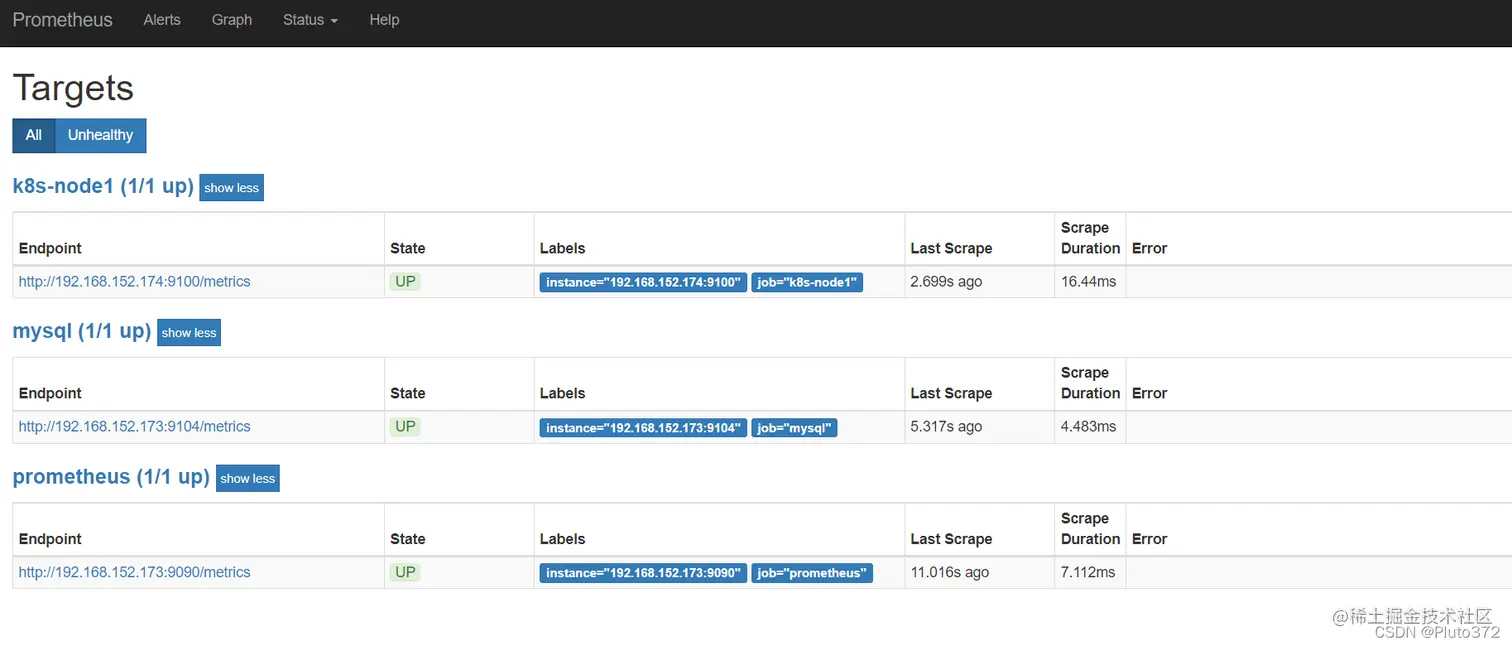Open the Prometheus brand home link
The width and height of the screenshot is (1512, 646).
(x=62, y=20)
